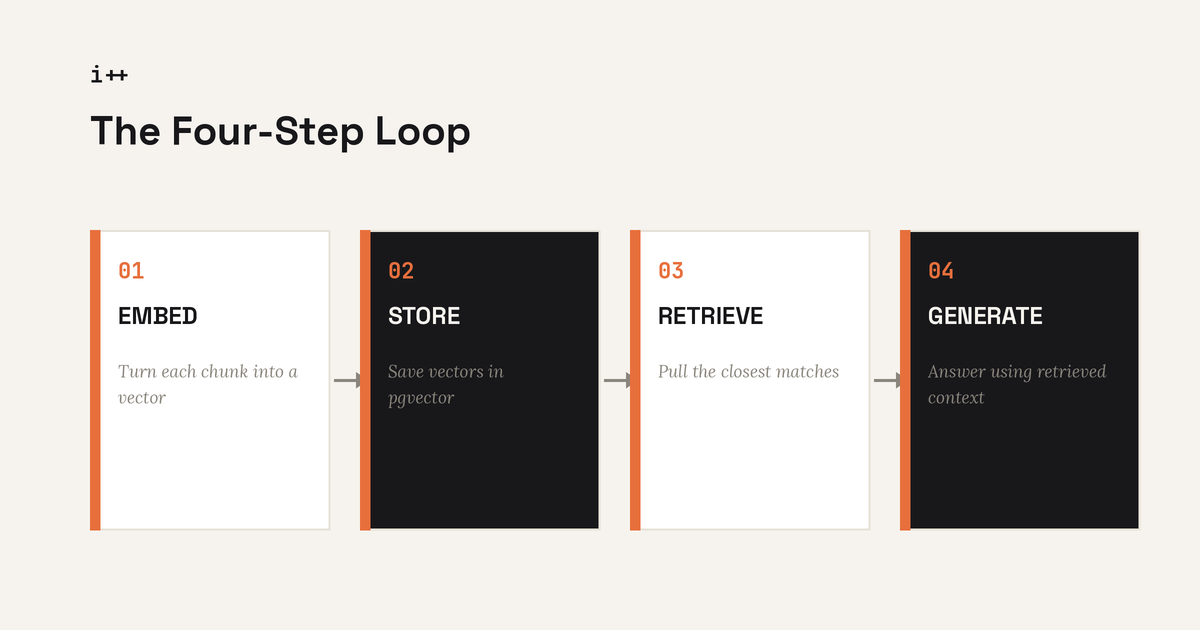Click the orange accent bar on Generate card
Screen dimensions: 1200x630
[905, 380]
